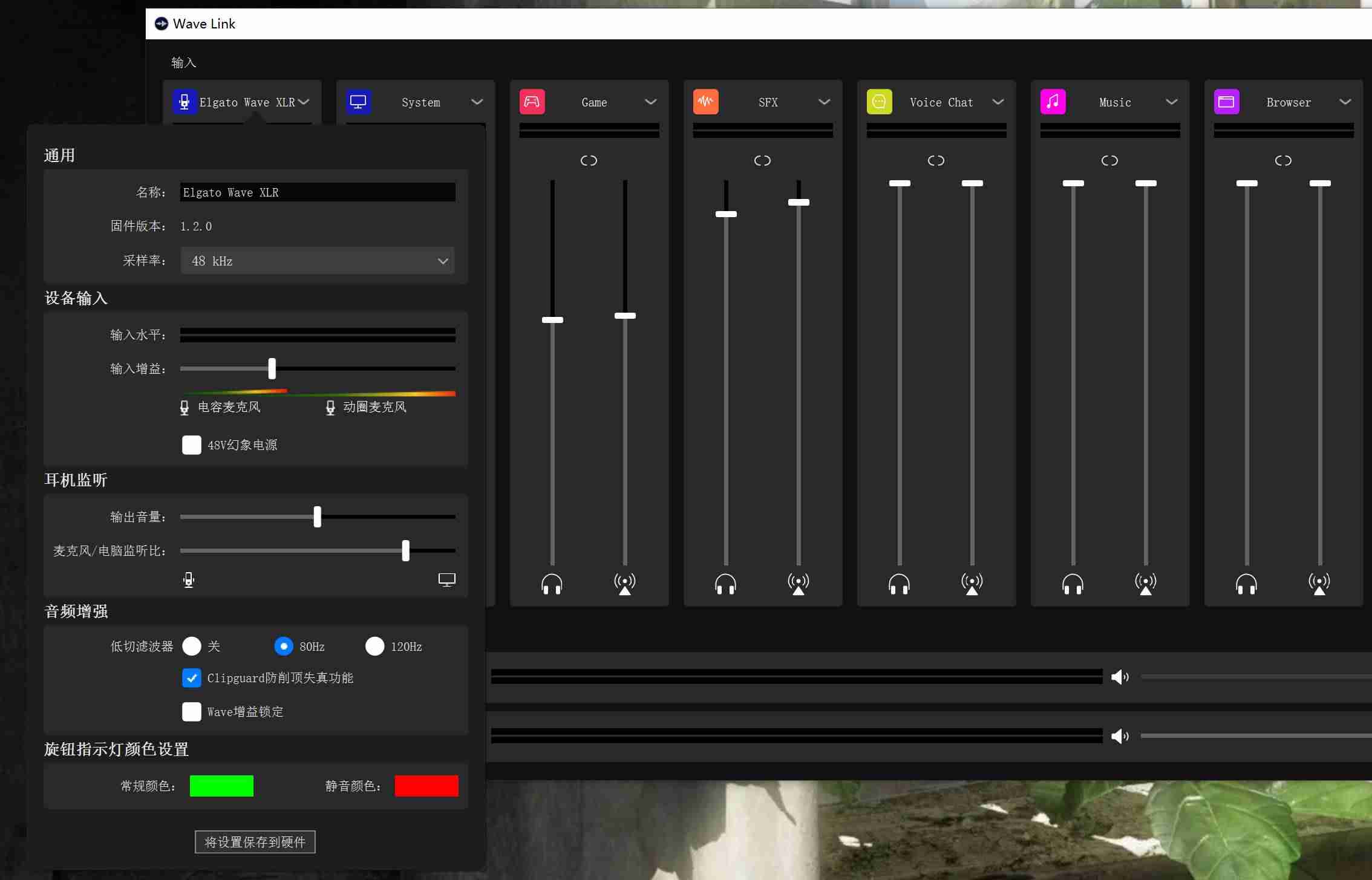Open the System channel dropdown chevron
This screenshot has height=880, width=1372.
(477, 102)
